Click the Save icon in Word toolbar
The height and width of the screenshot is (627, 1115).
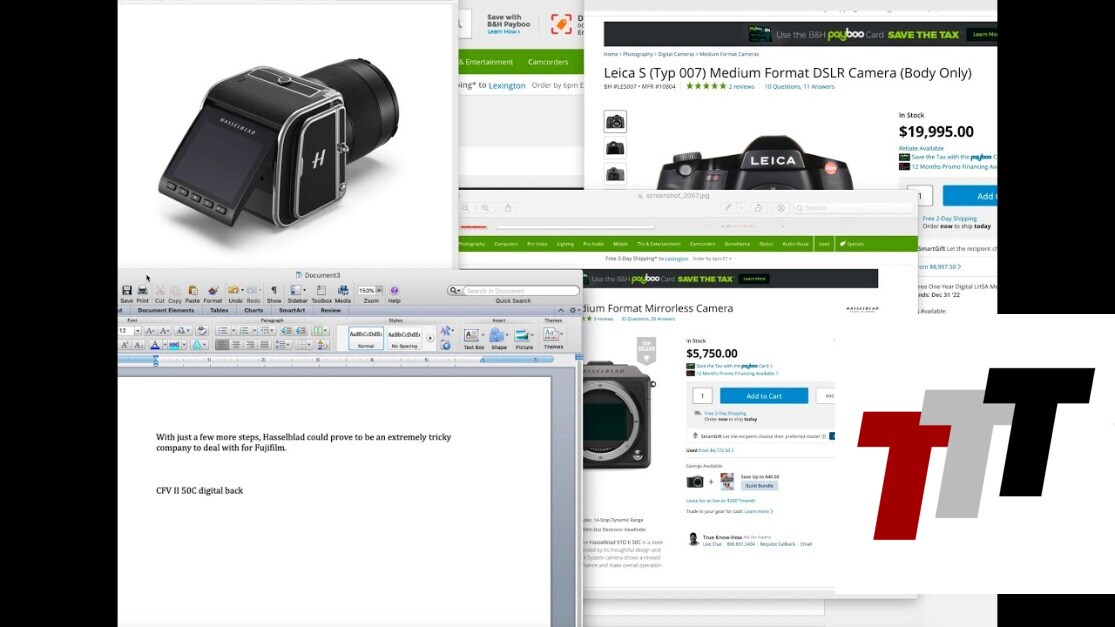point(127,291)
